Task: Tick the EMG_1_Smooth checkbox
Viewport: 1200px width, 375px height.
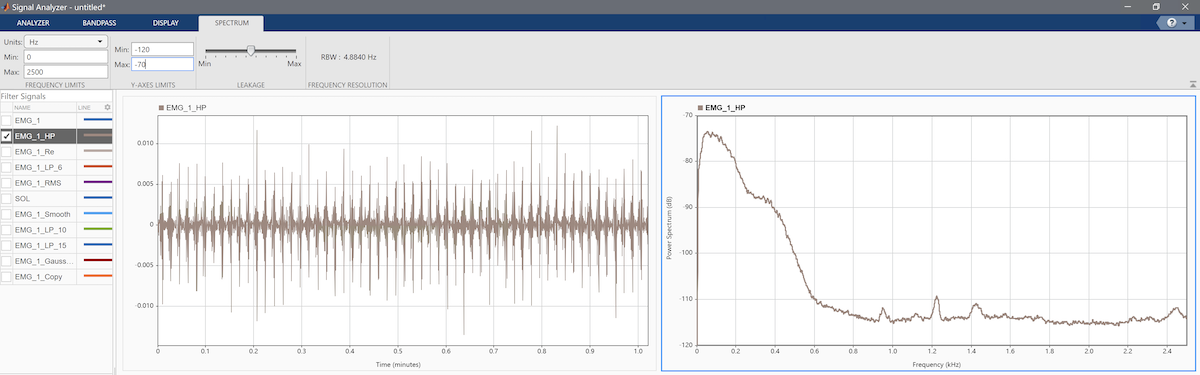Action: click(x=7, y=214)
